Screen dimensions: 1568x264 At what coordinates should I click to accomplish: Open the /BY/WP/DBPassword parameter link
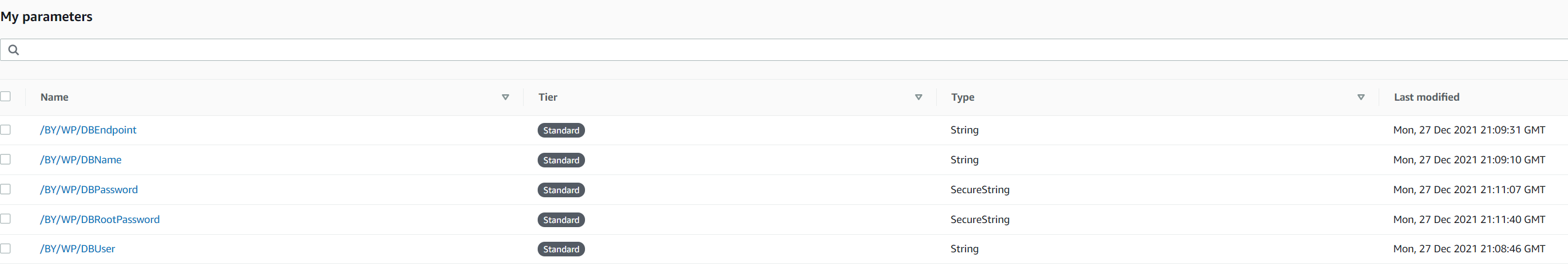pyautogui.click(x=89, y=190)
